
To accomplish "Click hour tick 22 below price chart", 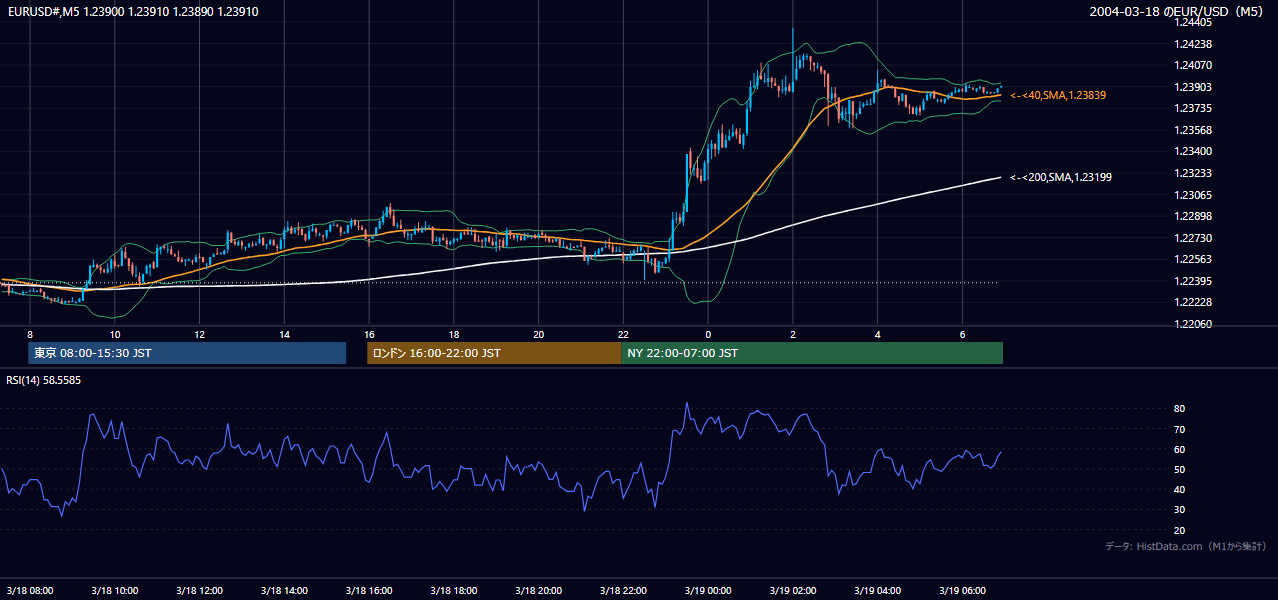I will tap(623, 334).
